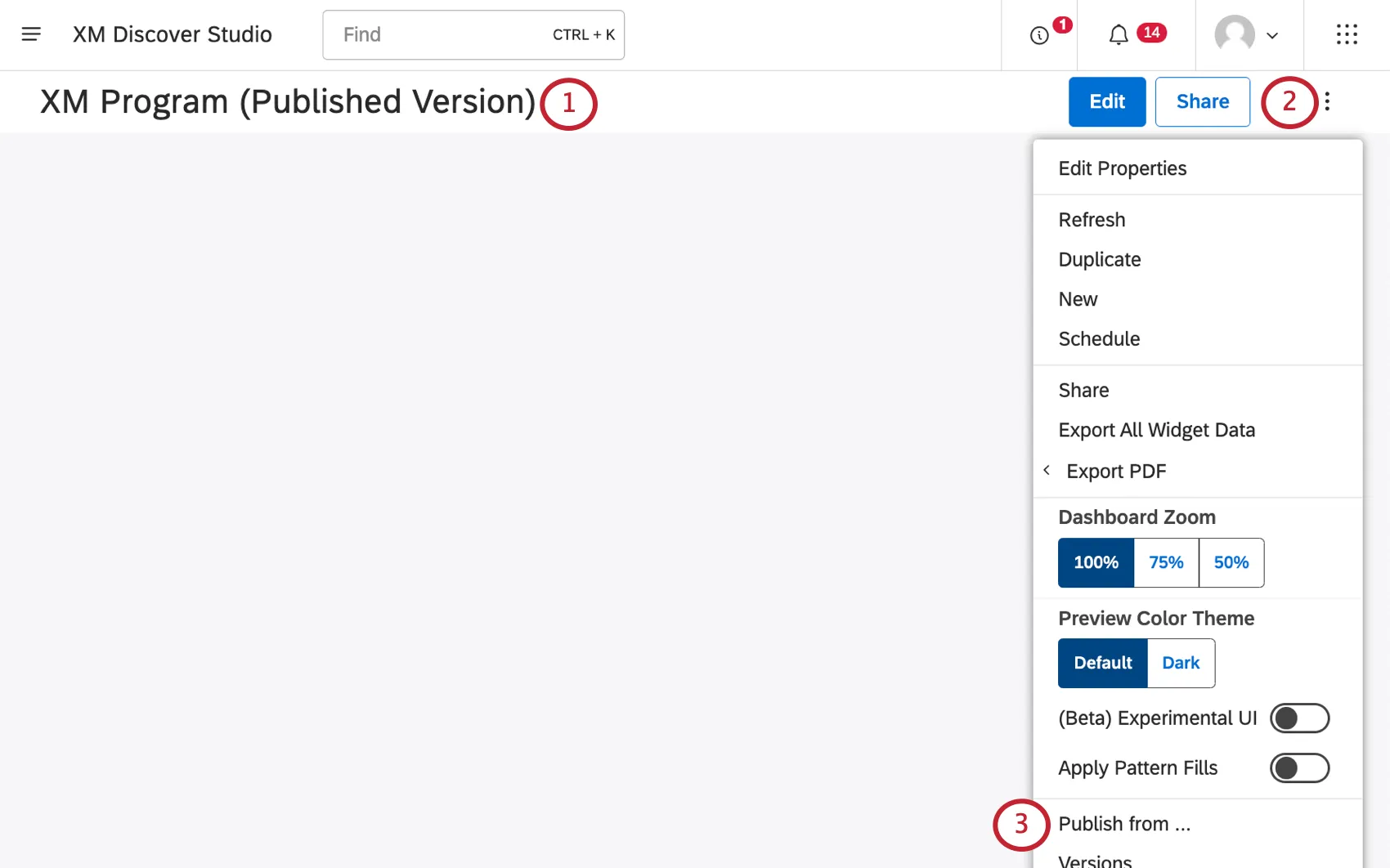
Task: Click the Edit button
Action: (x=1106, y=101)
